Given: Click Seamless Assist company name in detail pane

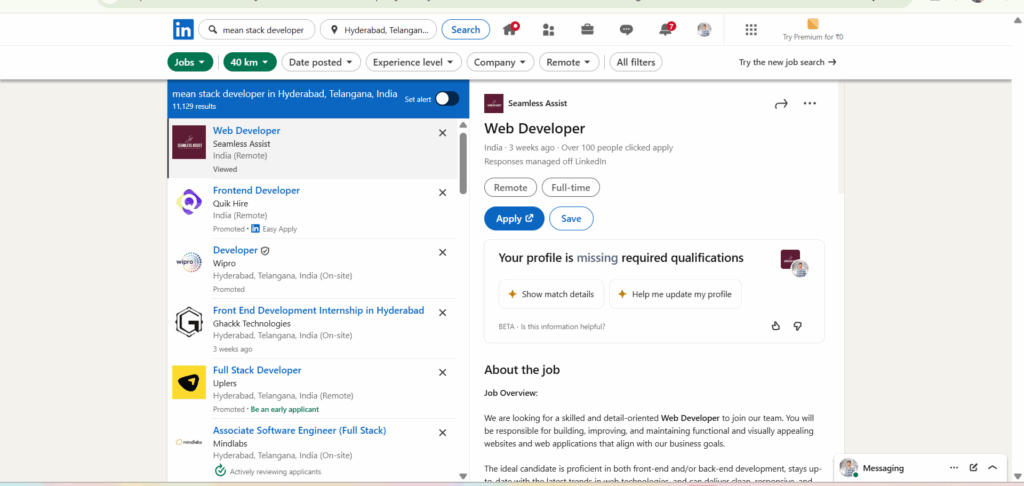Looking at the screenshot, I should 537,103.
